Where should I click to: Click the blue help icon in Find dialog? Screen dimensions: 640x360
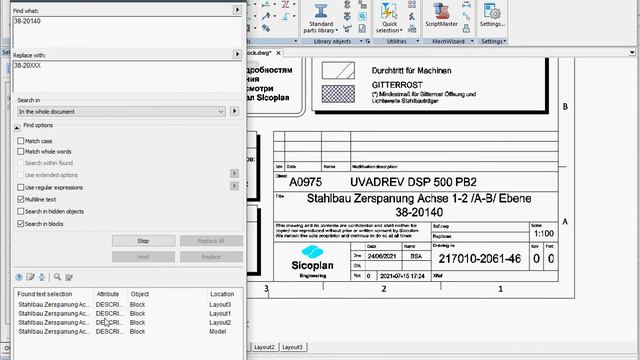[x=19, y=277]
